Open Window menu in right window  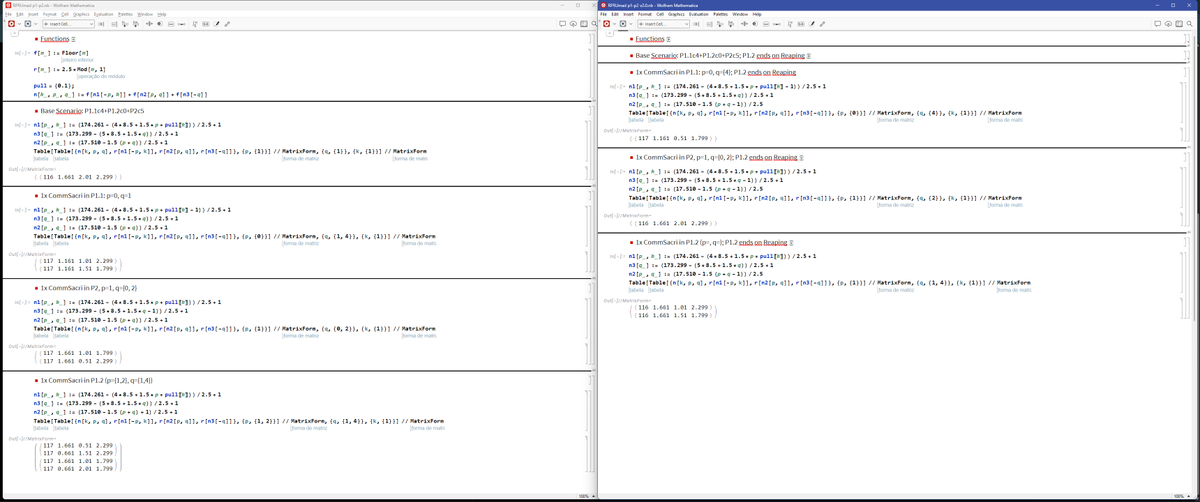pyautogui.click(x=740, y=14)
